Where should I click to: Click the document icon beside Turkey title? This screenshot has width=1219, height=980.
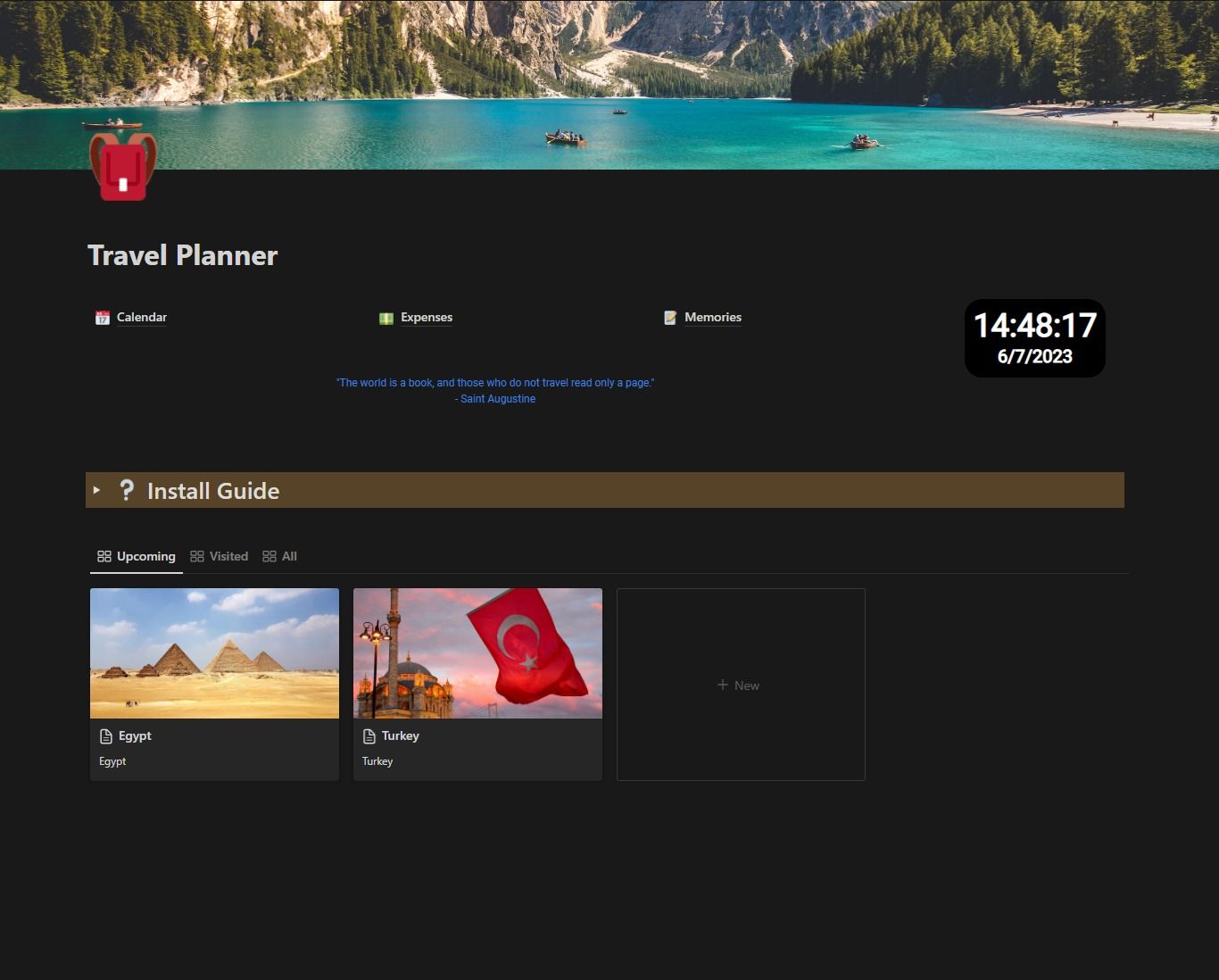point(369,736)
